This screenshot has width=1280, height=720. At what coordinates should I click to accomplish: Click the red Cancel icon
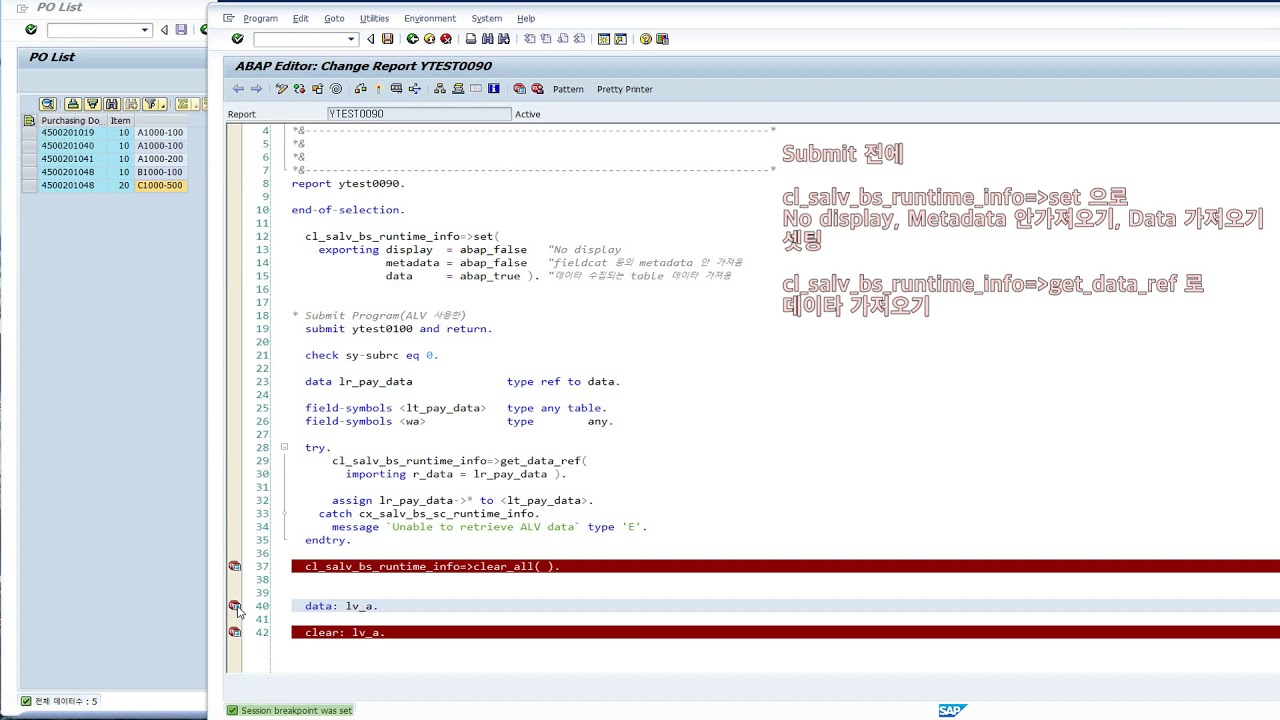[446, 39]
